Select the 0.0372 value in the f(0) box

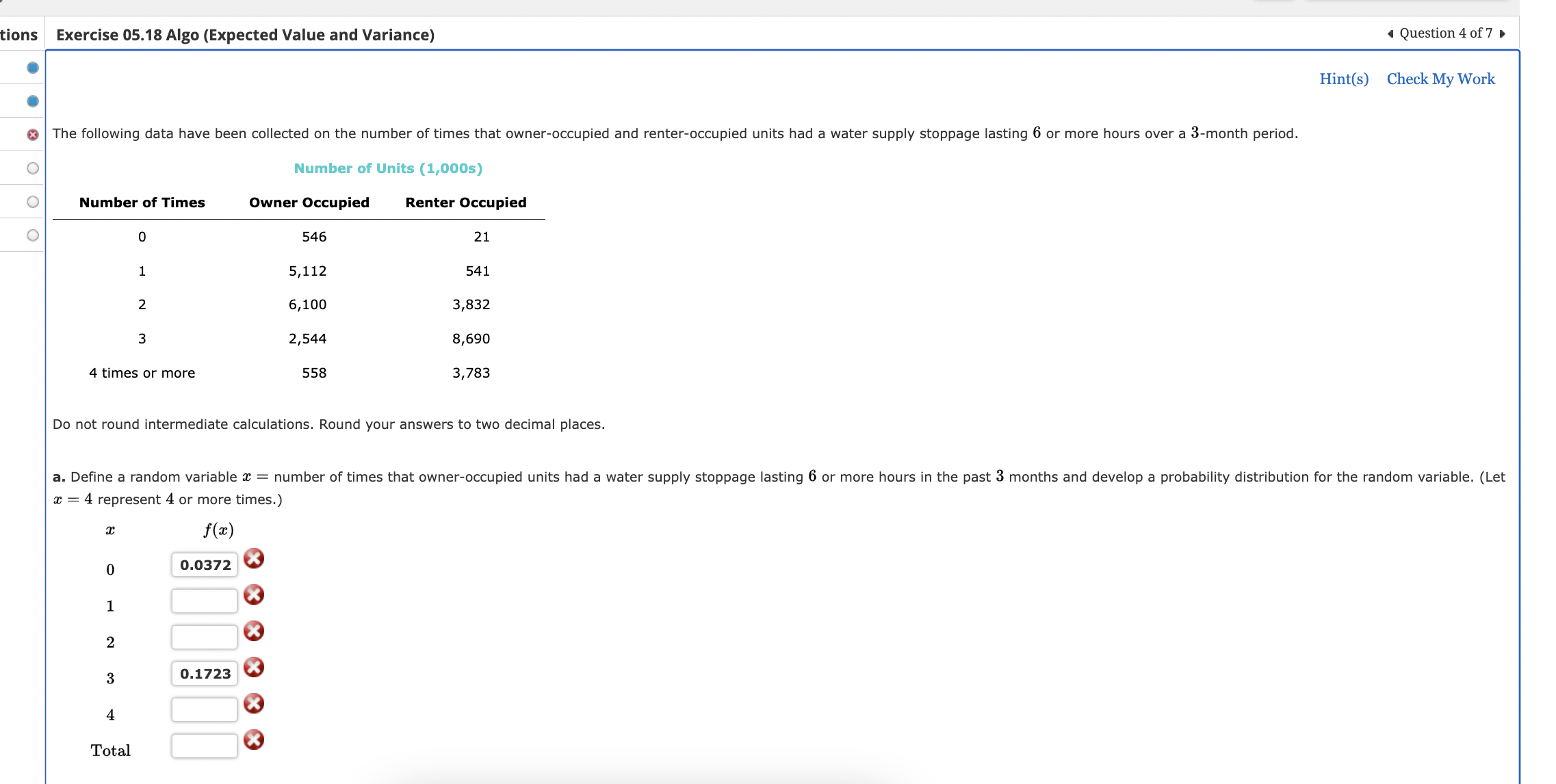pyautogui.click(x=203, y=564)
